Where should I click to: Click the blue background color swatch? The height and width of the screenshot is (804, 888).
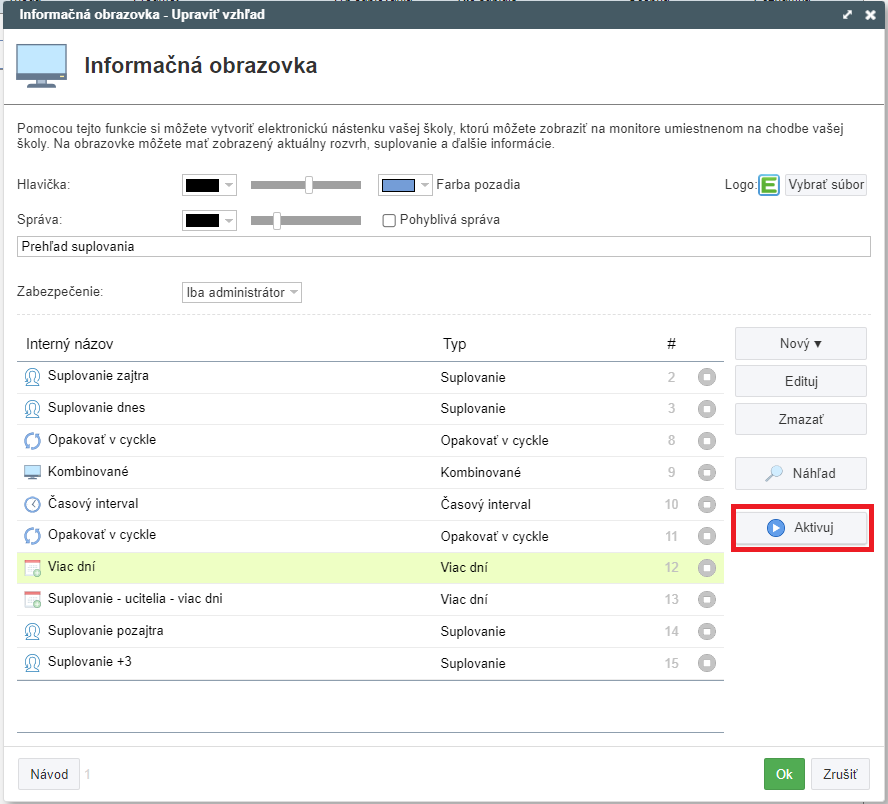pos(398,185)
